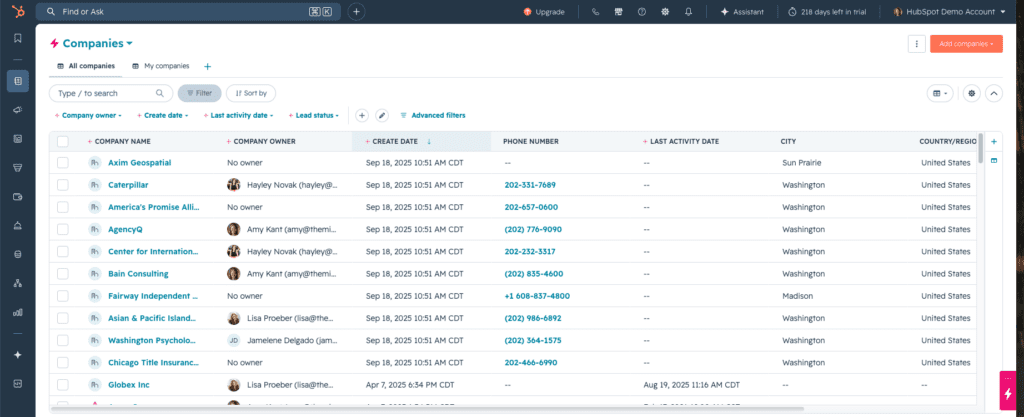The image size is (1024, 417).
Task: Open the Automation workflow sidebar icon
Action: click(18, 283)
